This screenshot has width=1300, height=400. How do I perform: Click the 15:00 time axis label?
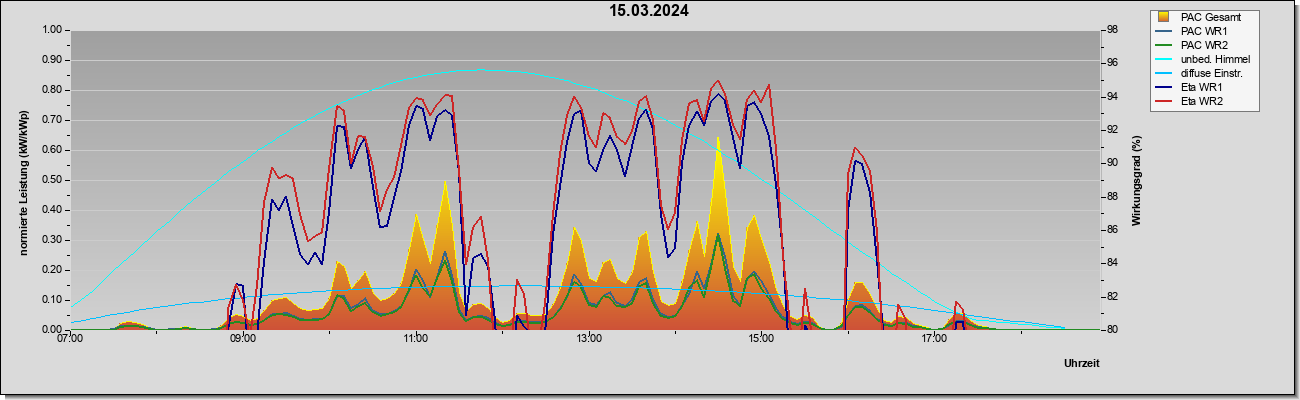(761, 339)
